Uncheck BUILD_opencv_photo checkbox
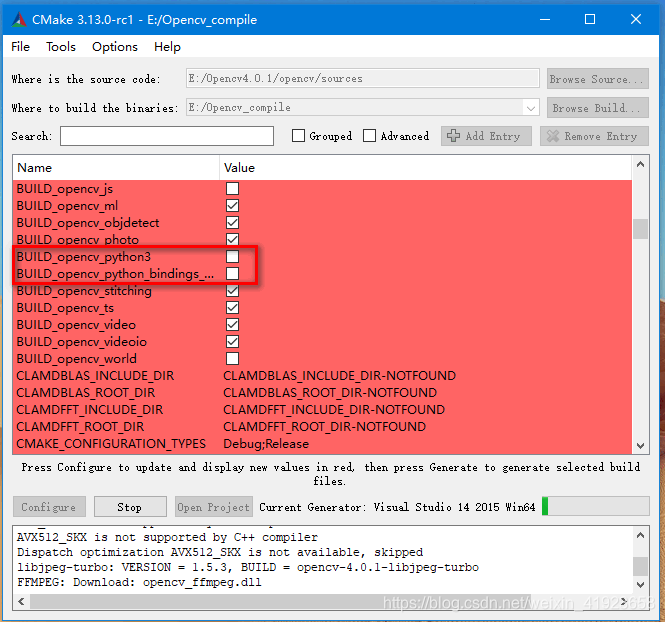Screen dimensions: 665x622 click(232, 239)
